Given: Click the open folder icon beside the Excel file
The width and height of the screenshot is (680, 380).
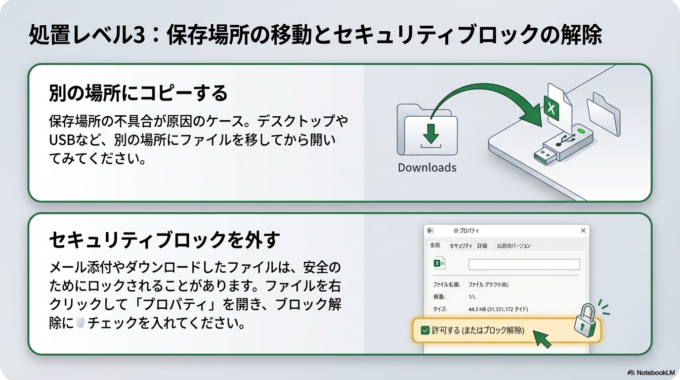Looking at the screenshot, I should tap(604, 113).
